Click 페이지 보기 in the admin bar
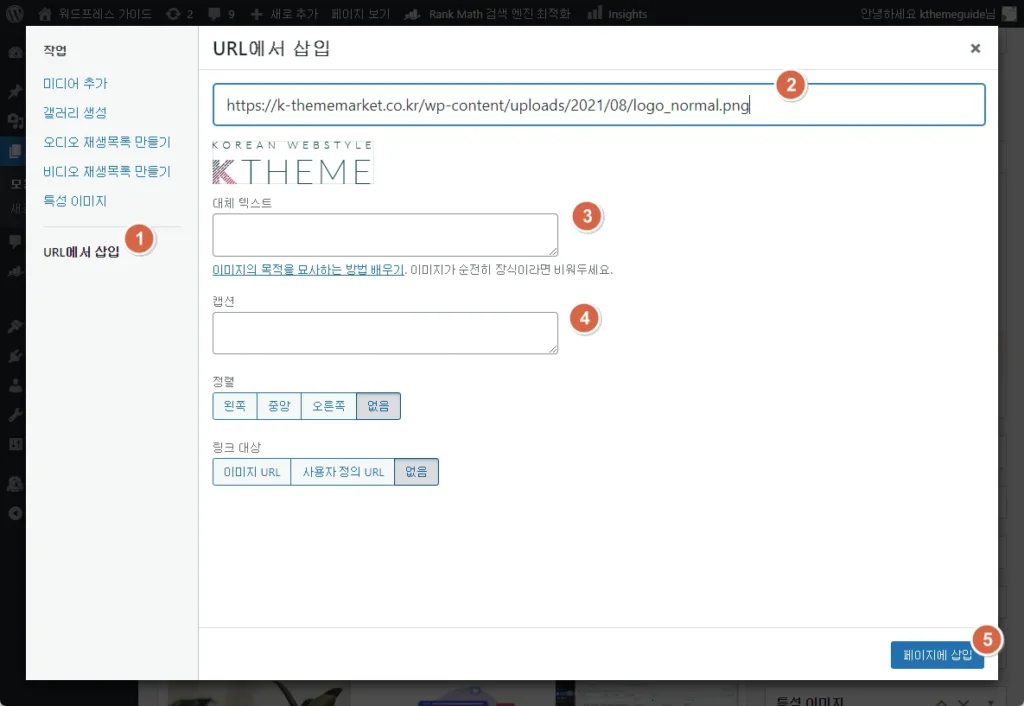The height and width of the screenshot is (706, 1024). pyautogui.click(x=360, y=14)
